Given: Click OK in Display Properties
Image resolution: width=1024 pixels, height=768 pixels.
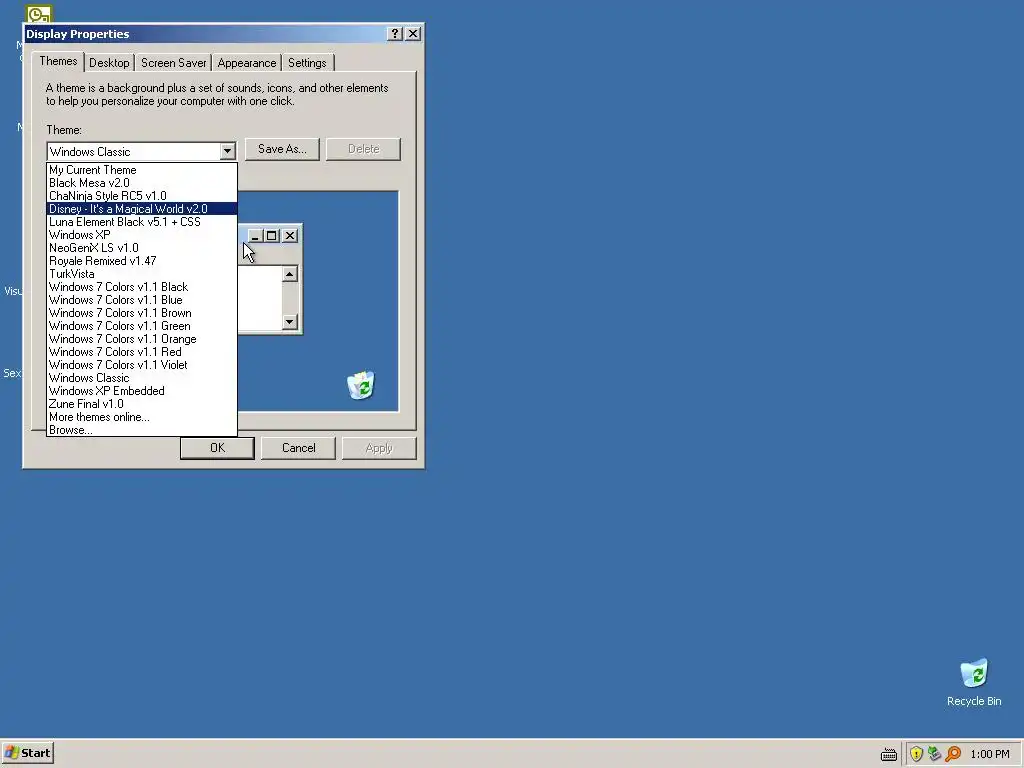Looking at the screenshot, I should pyautogui.click(x=217, y=448).
